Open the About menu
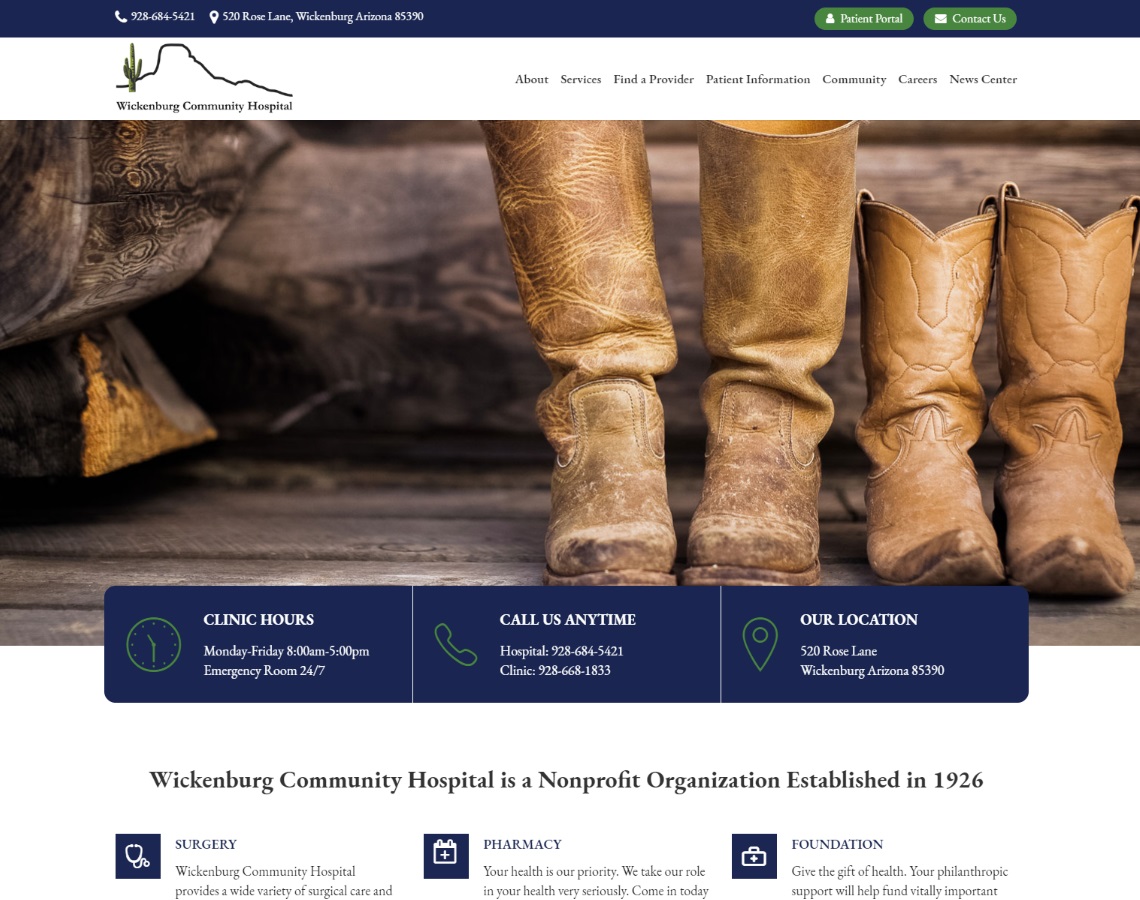 click(531, 79)
